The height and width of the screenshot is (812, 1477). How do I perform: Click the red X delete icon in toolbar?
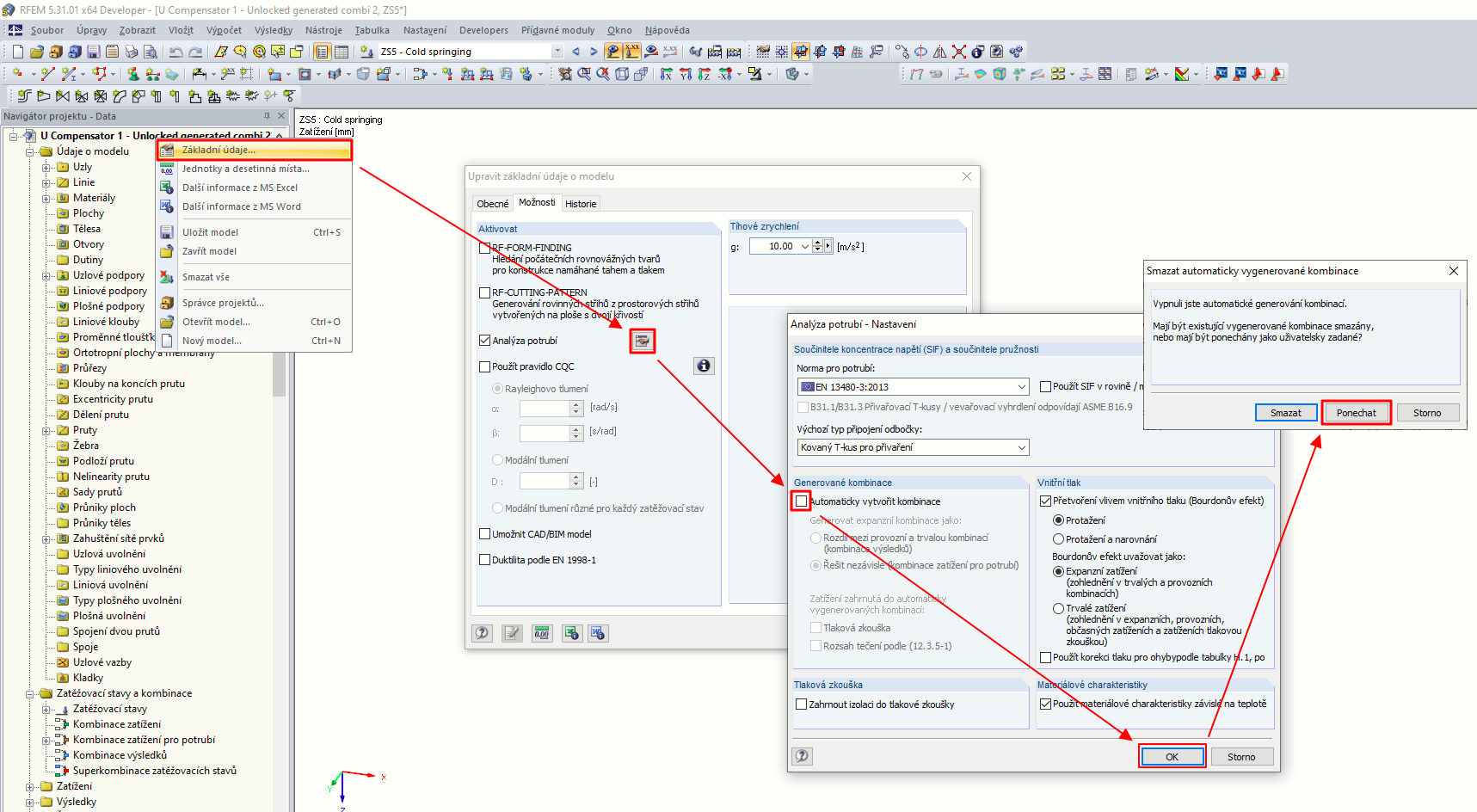click(x=959, y=52)
